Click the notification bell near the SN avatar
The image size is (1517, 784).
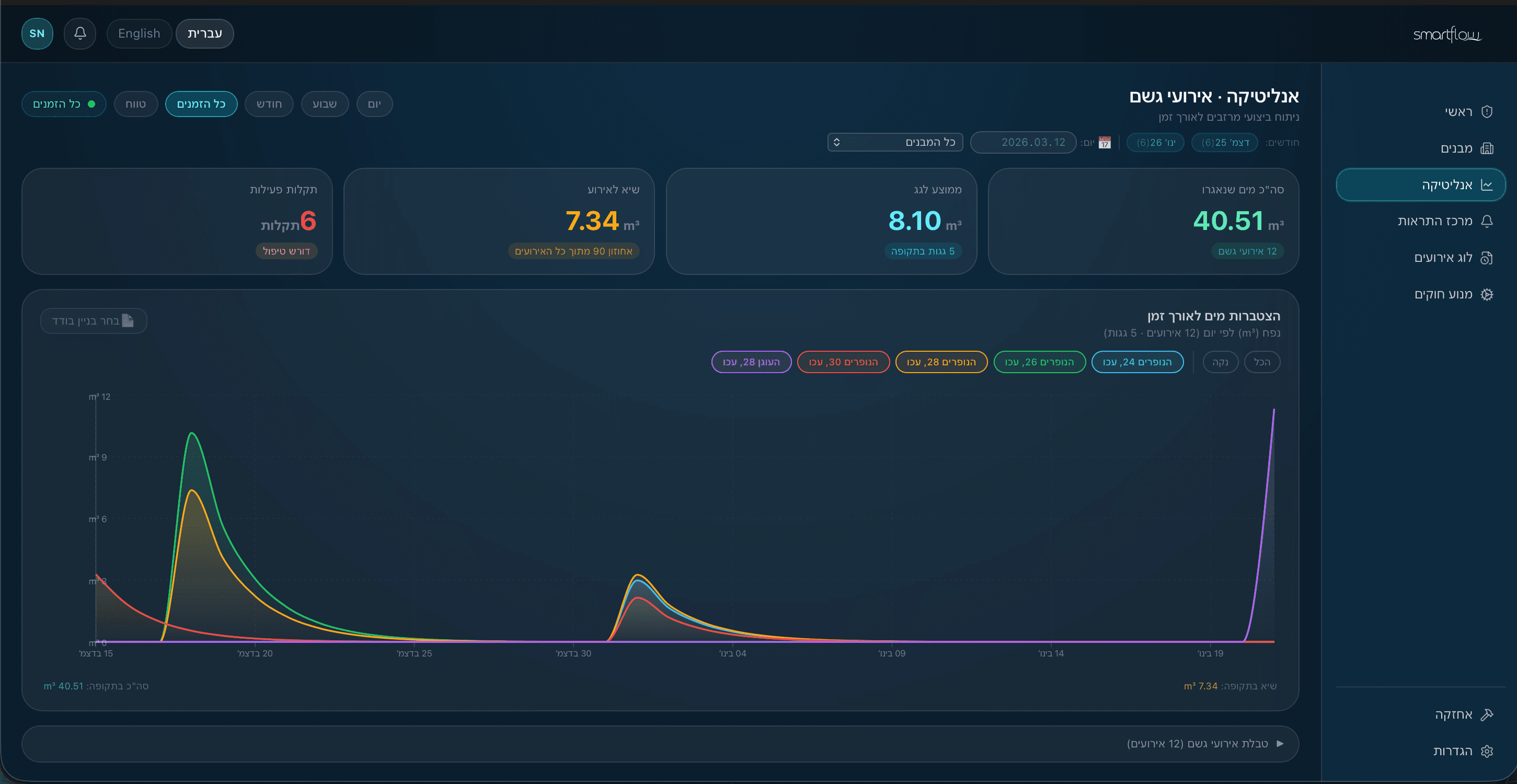[79, 33]
